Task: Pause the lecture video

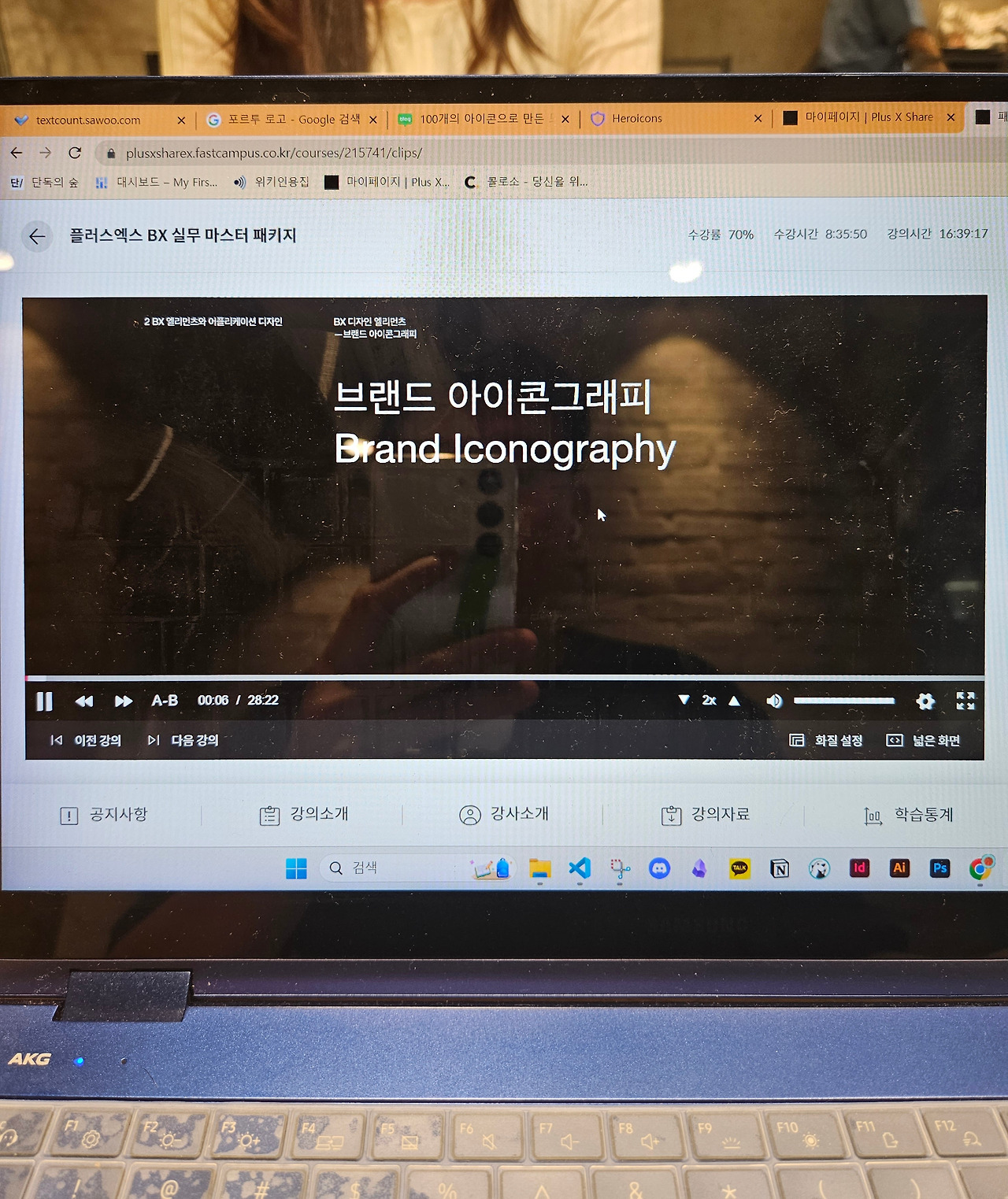Action: (44, 701)
